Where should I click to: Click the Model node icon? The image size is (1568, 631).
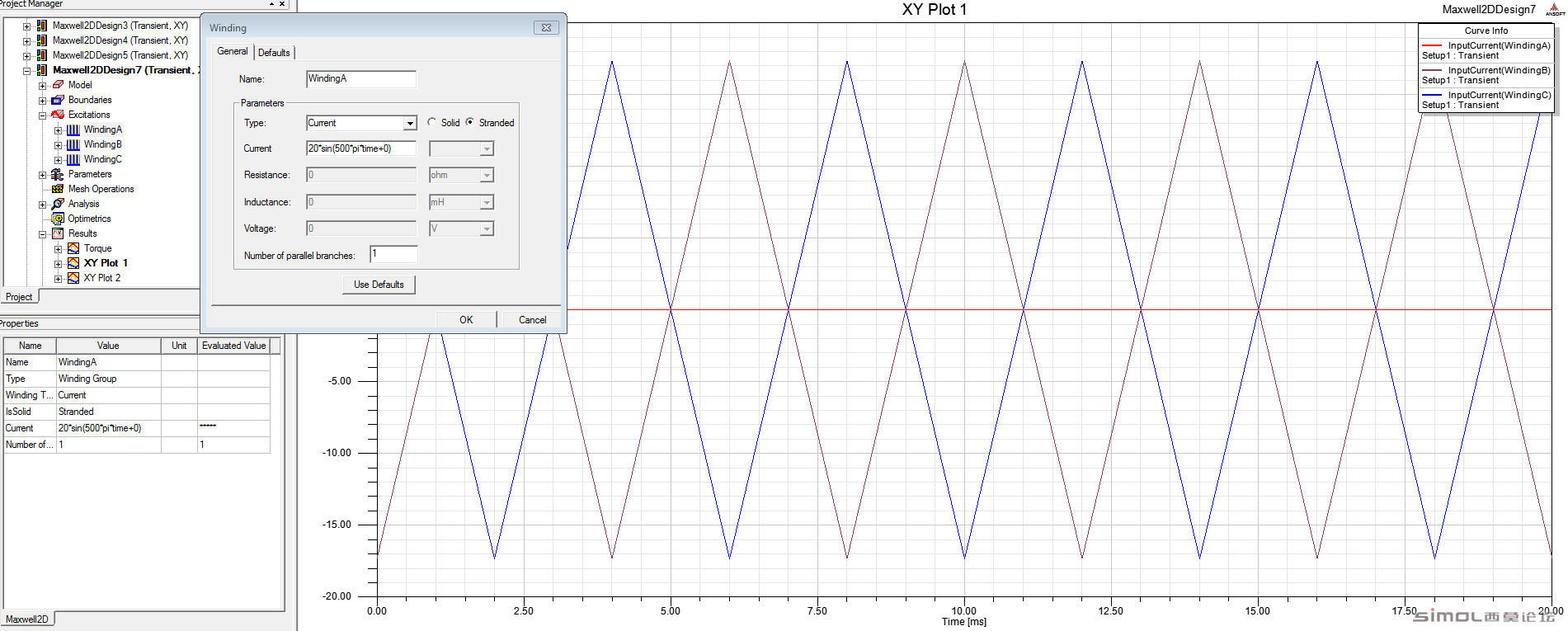(x=58, y=85)
